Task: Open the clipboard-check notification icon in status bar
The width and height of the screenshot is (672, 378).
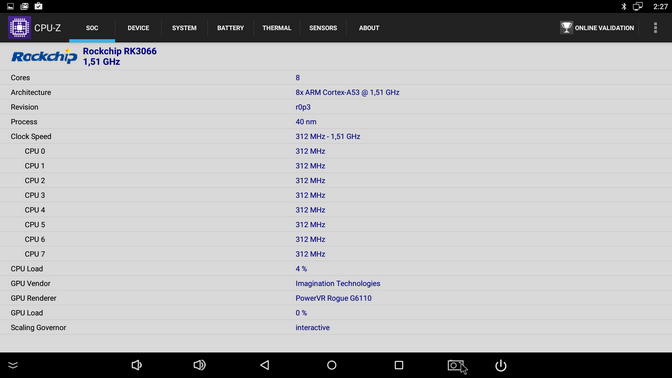Action: coord(39,6)
